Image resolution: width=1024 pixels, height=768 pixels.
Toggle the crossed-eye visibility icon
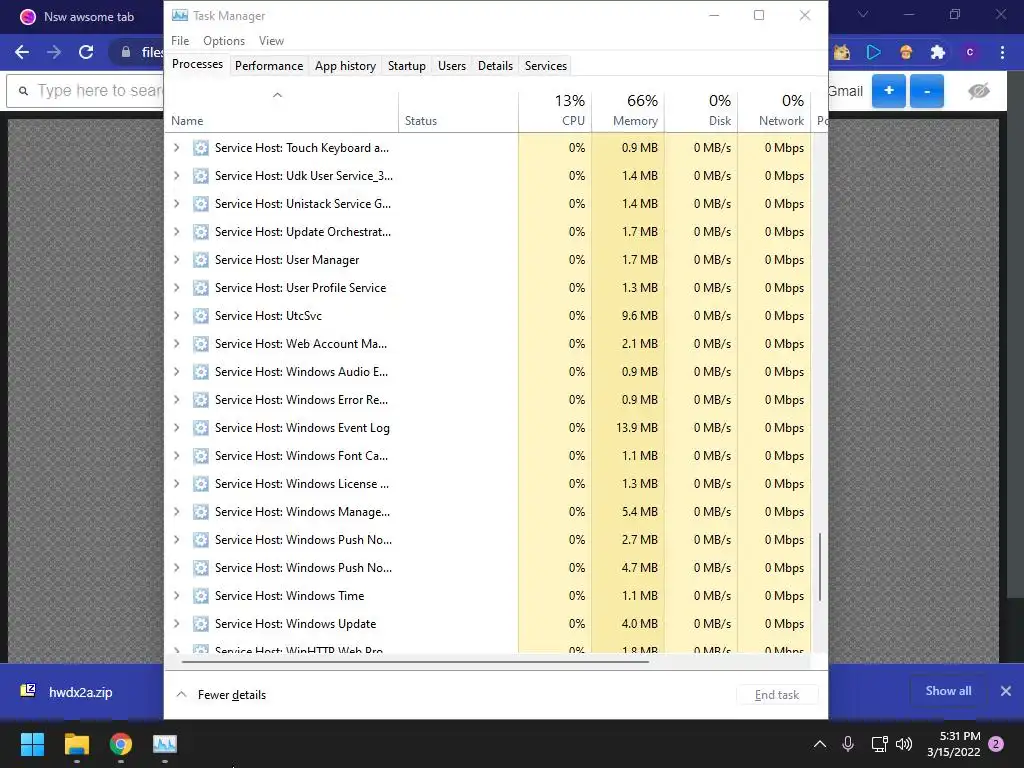979,91
